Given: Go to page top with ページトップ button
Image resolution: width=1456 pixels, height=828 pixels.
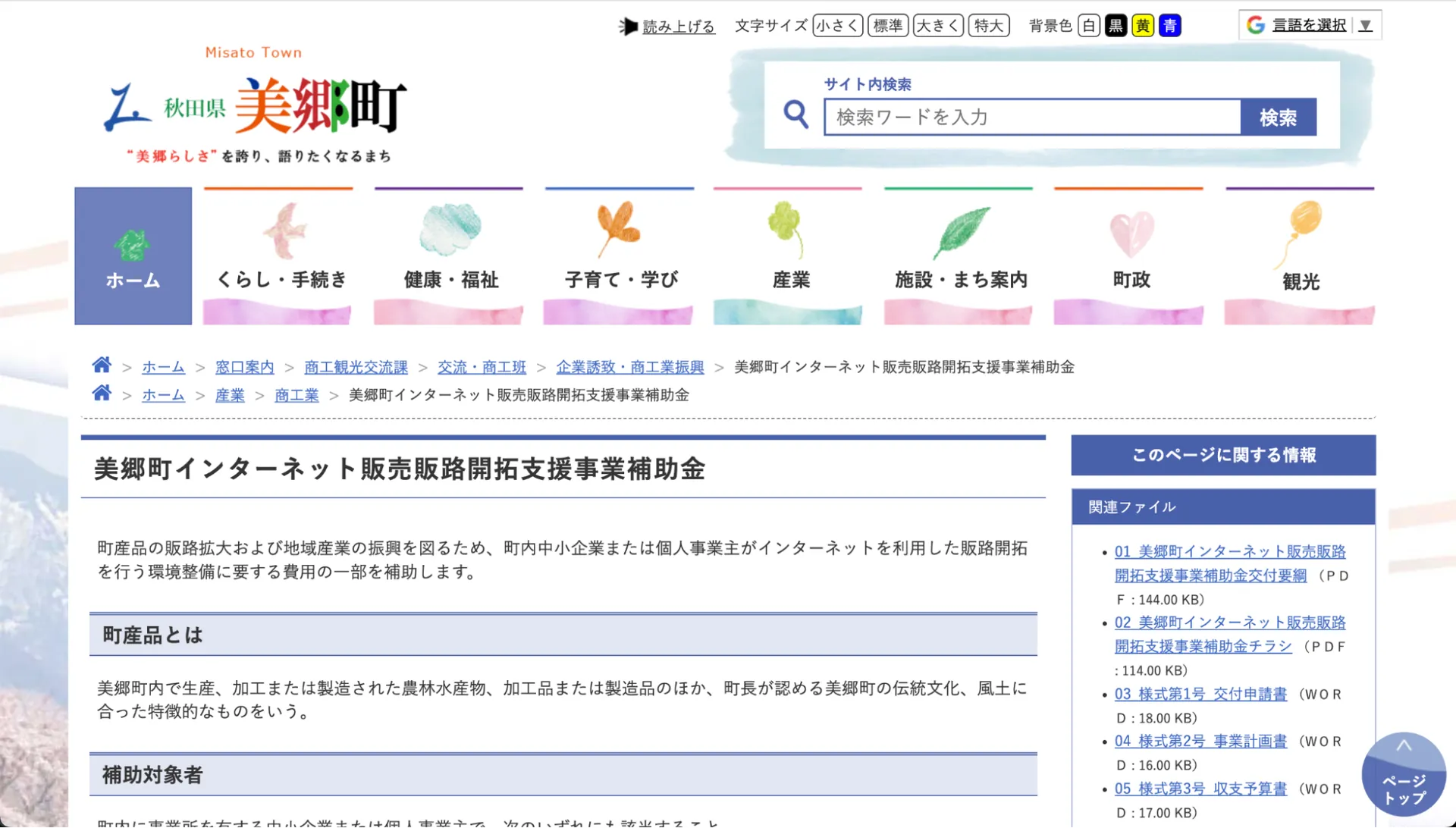Looking at the screenshot, I should (1404, 774).
